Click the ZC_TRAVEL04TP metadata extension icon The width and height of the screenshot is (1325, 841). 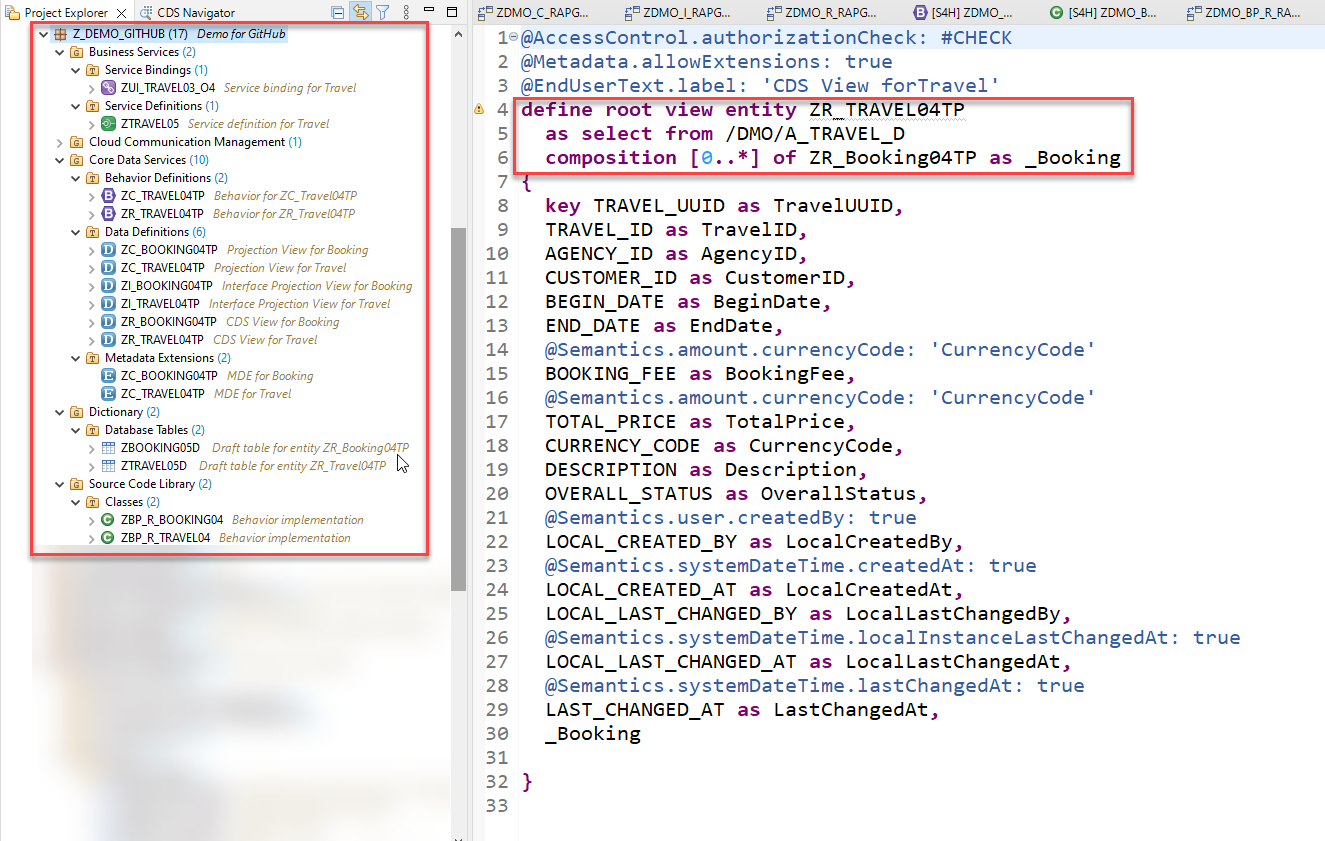pyautogui.click(x=109, y=394)
